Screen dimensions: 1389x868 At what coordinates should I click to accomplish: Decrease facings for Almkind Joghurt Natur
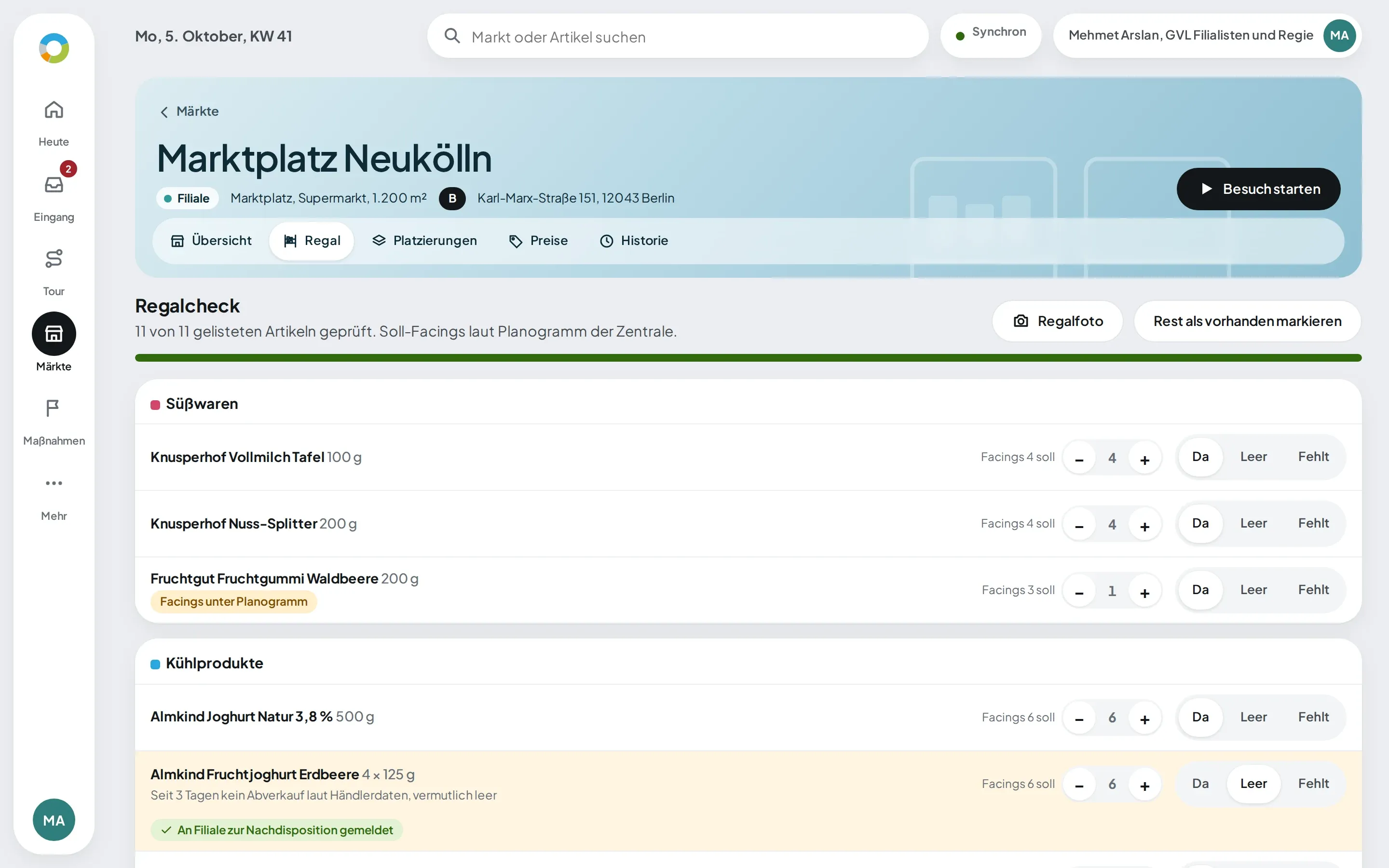coord(1079,718)
